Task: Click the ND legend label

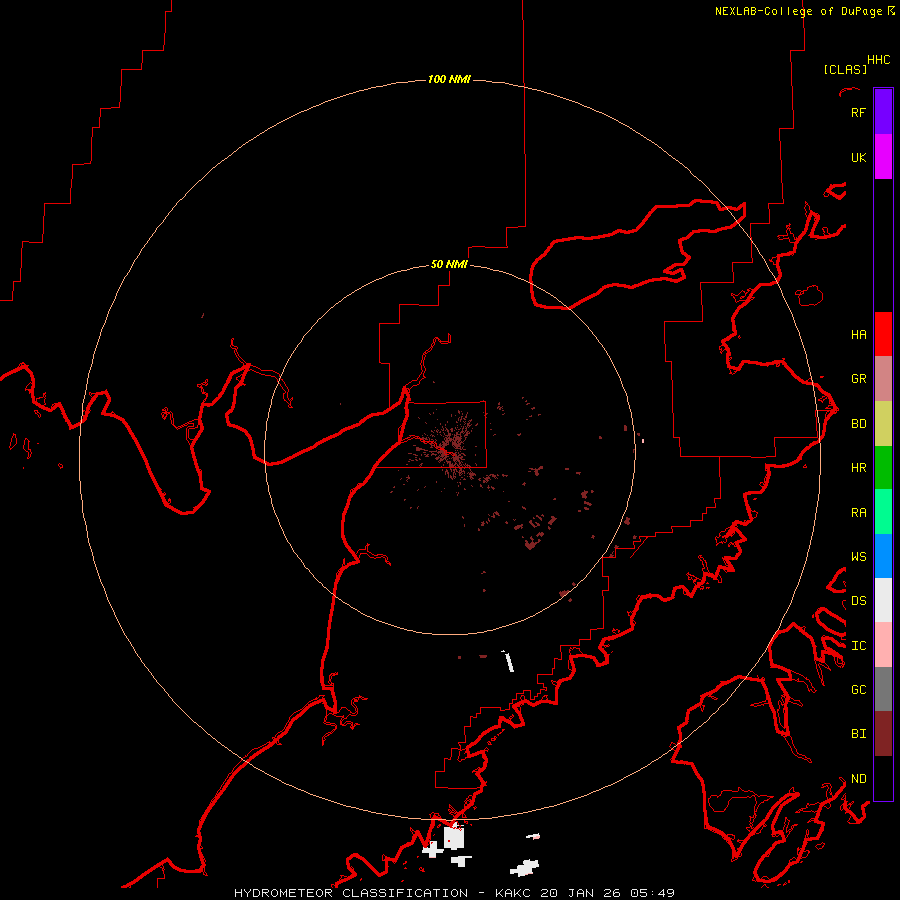Action: pos(858,778)
